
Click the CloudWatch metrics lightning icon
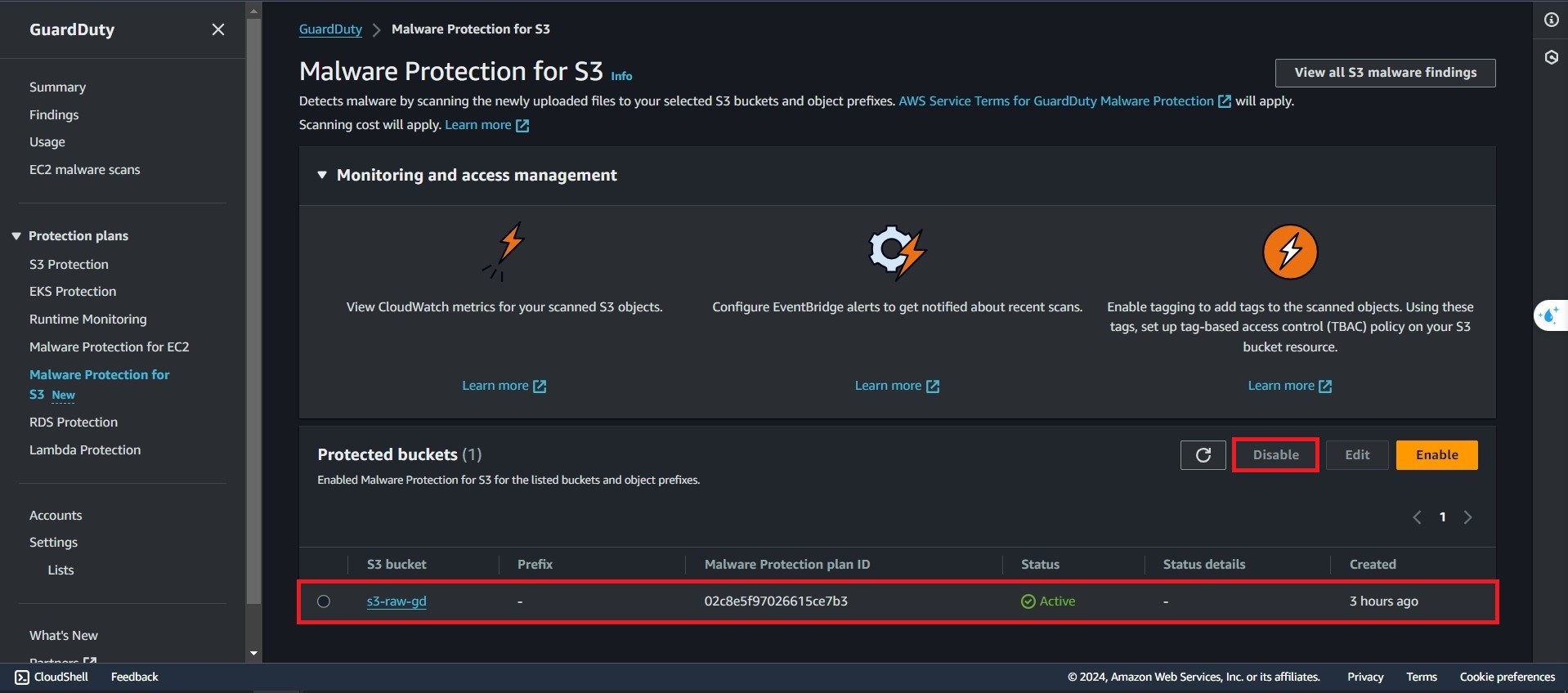tap(505, 251)
